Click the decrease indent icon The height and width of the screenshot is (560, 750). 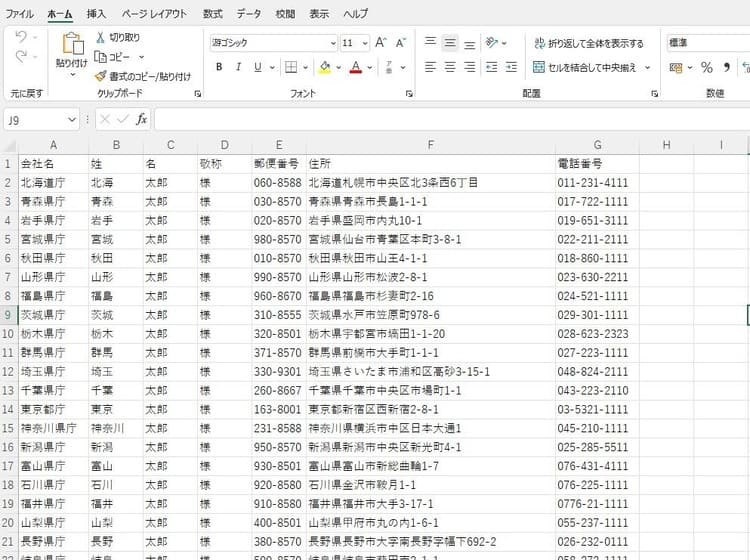pos(492,67)
